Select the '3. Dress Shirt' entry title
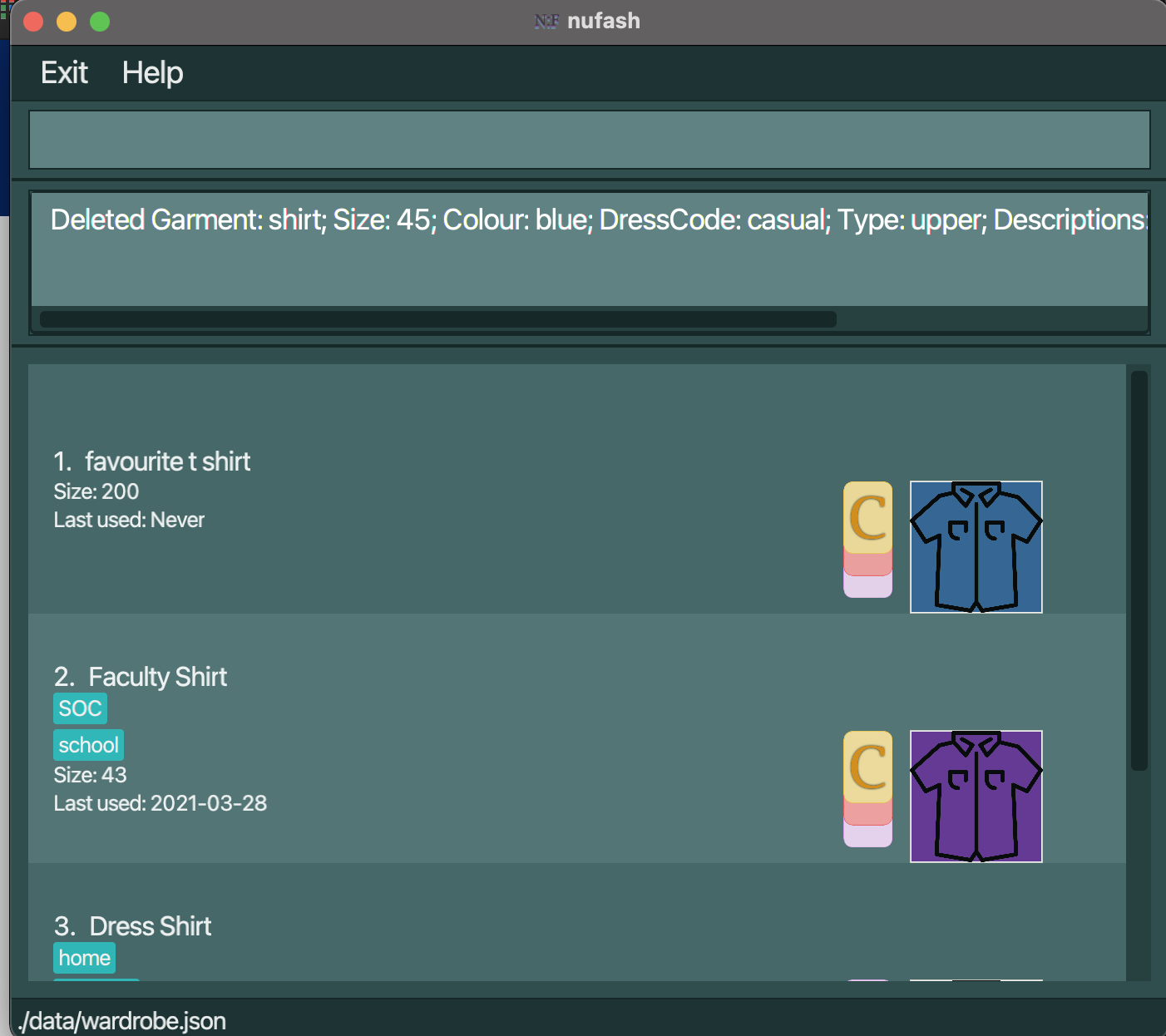Screen dimensions: 1166x1036 133,926
